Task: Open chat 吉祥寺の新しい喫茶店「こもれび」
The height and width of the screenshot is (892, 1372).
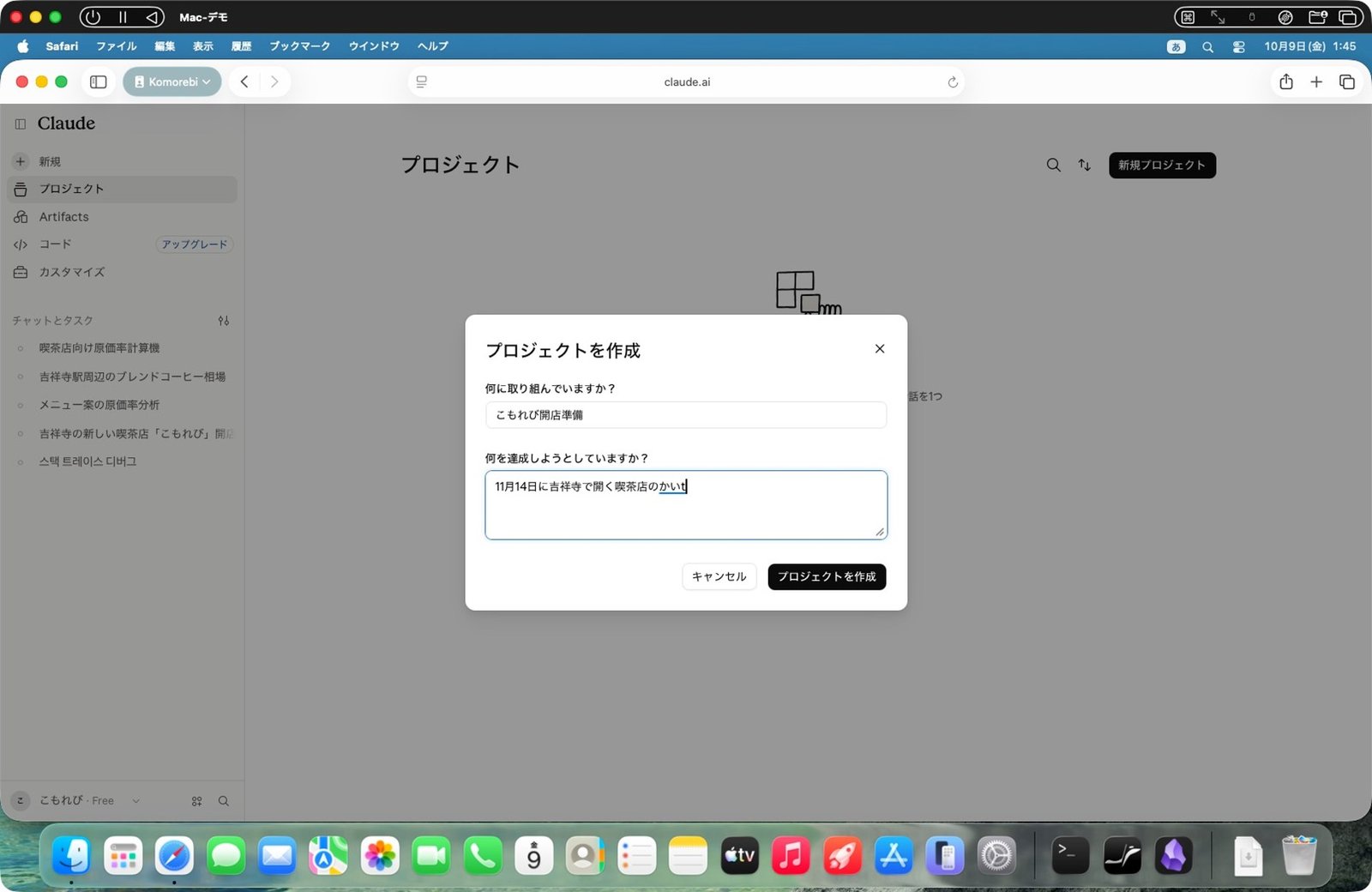Action: point(122,433)
